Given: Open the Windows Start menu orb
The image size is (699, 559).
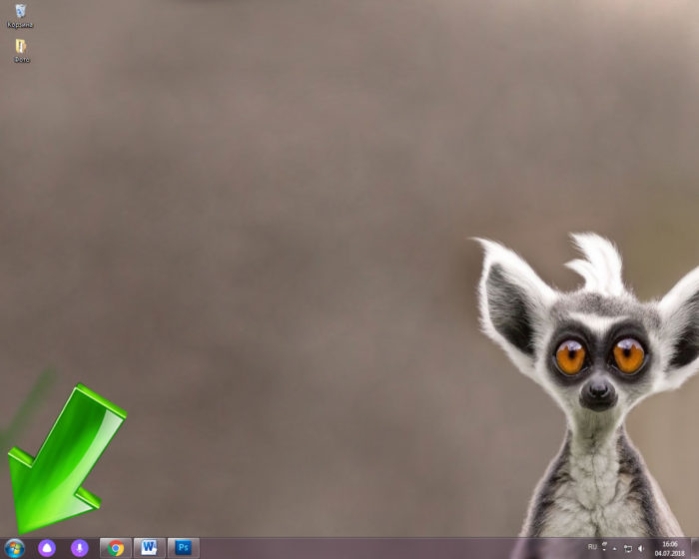Looking at the screenshot, I should [15, 548].
